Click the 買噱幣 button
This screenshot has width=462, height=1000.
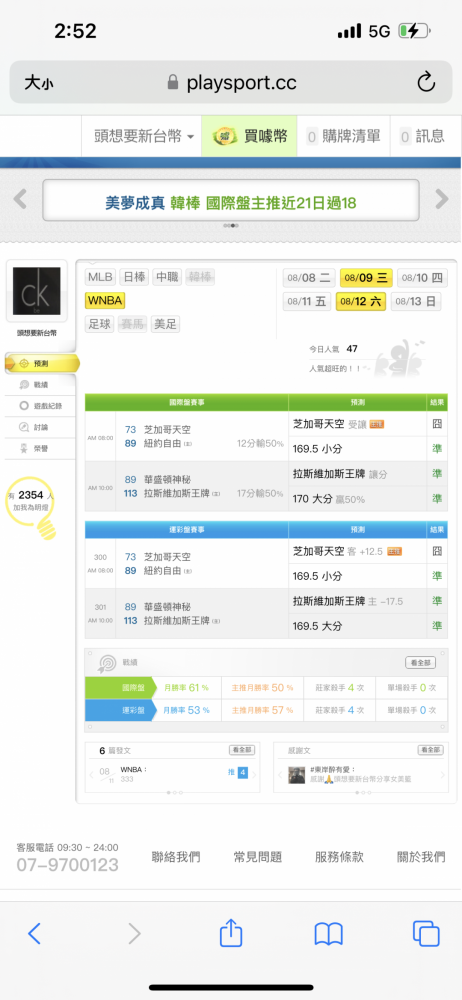point(250,136)
